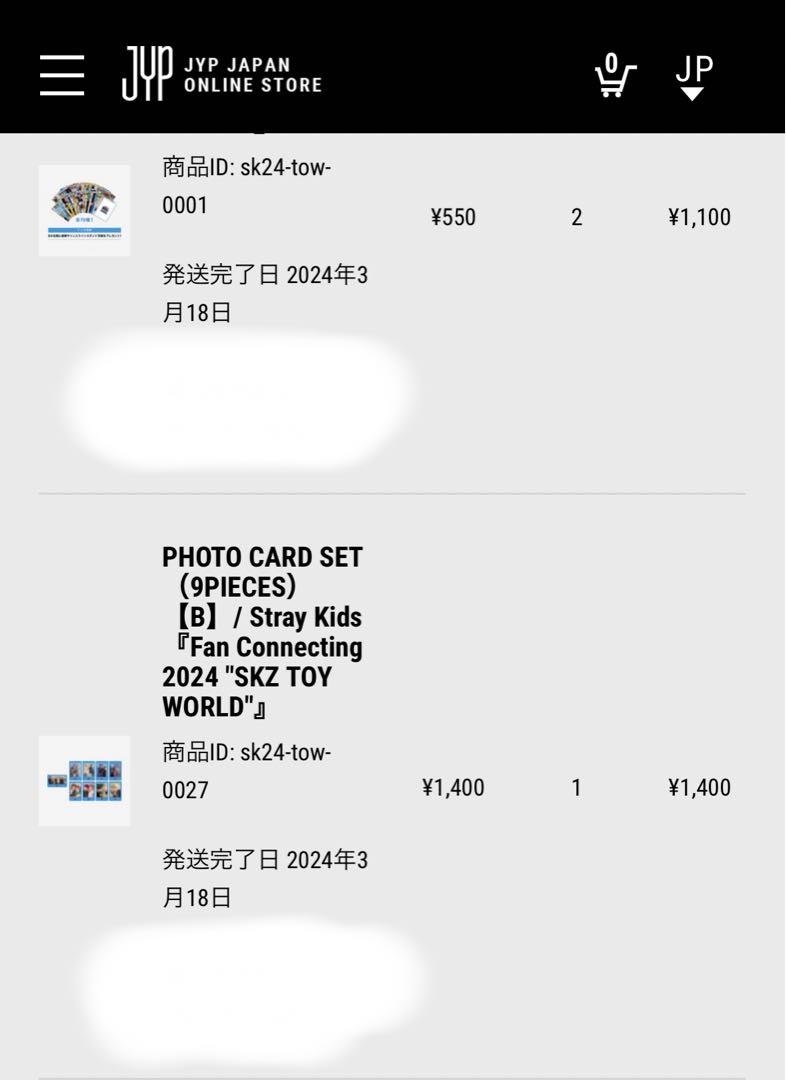This screenshot has width=786, height=1080.
Task: Open the hamburger menu
Action: click(62, 75)
